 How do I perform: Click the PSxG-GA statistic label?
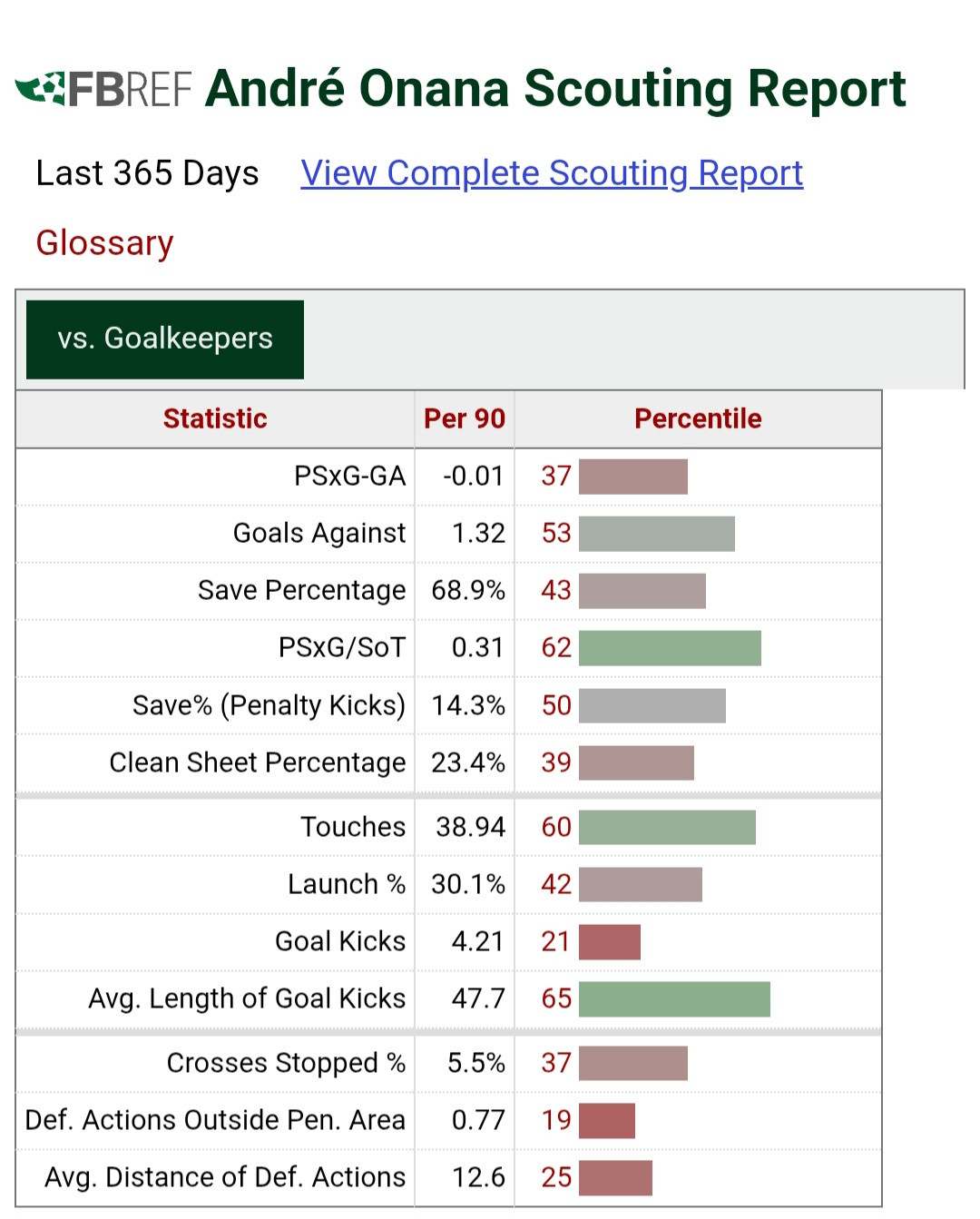[349, 476]
